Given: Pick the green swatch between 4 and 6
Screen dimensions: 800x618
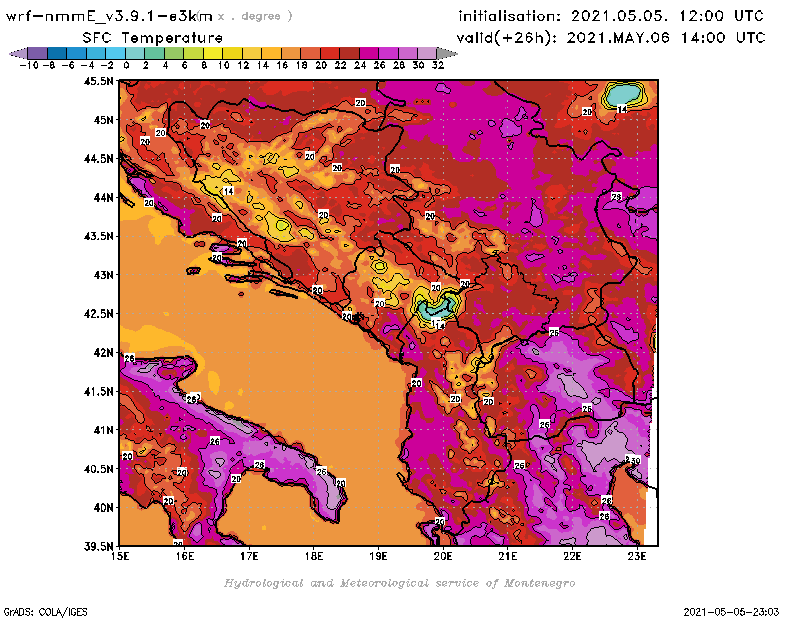Looking at the screenshot, I should click(x=173, y=53).
